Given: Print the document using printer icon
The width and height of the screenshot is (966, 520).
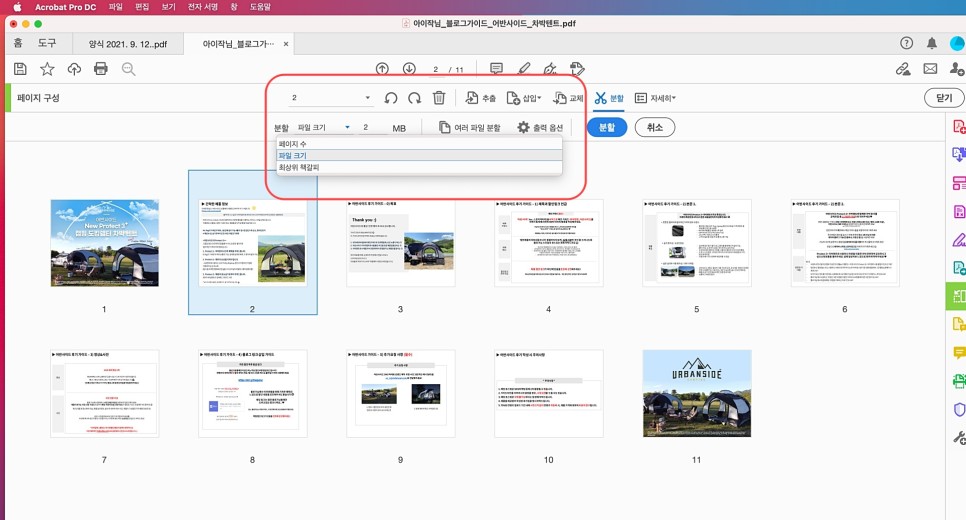Looking at the screenshot, I should coord(100,69).
